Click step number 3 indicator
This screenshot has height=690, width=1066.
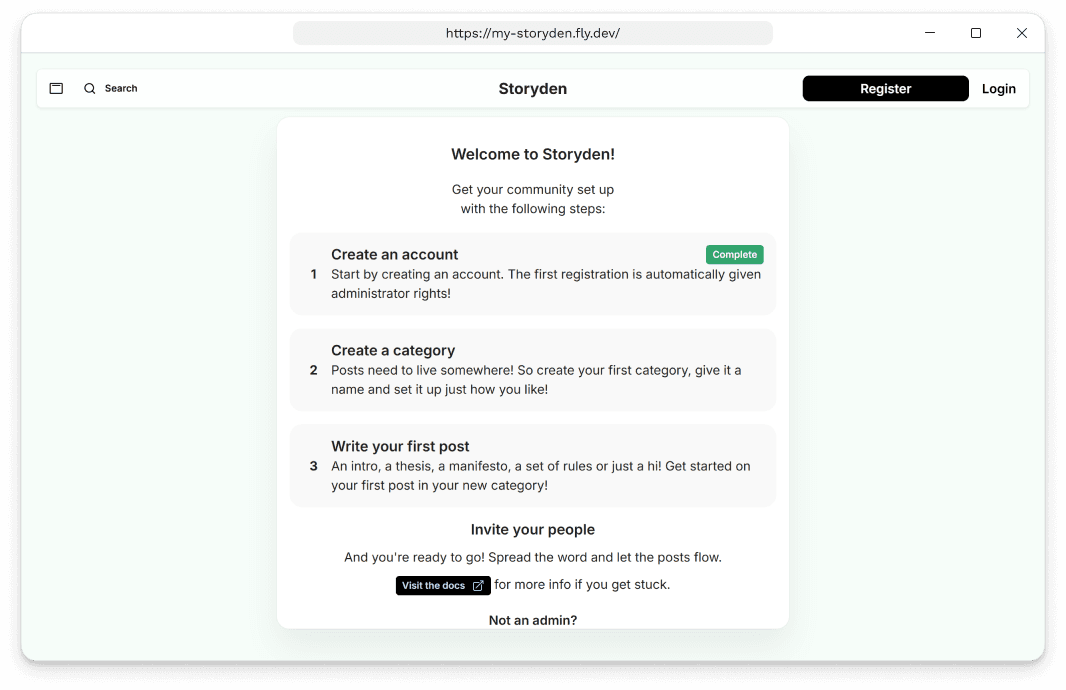tap(313, 465)
